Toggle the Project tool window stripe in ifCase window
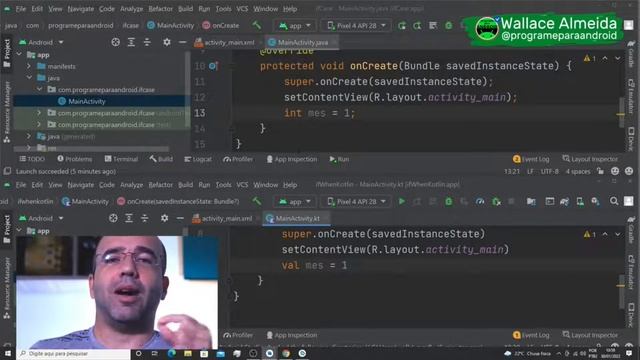Image resolution: width=640 pixels, height=360 pixels. [x=7, y=53]
